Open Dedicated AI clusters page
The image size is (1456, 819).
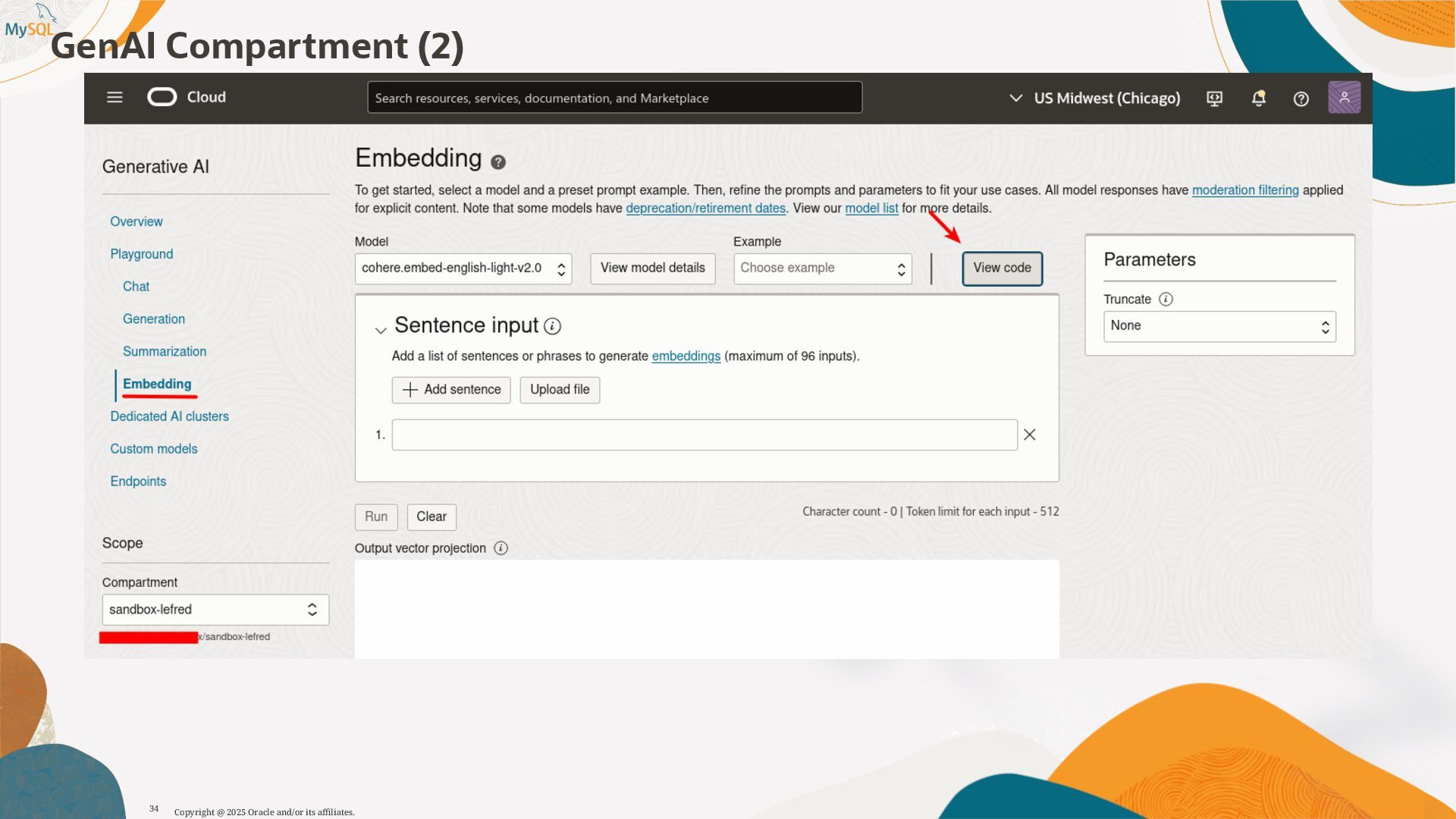coord(169,416)
